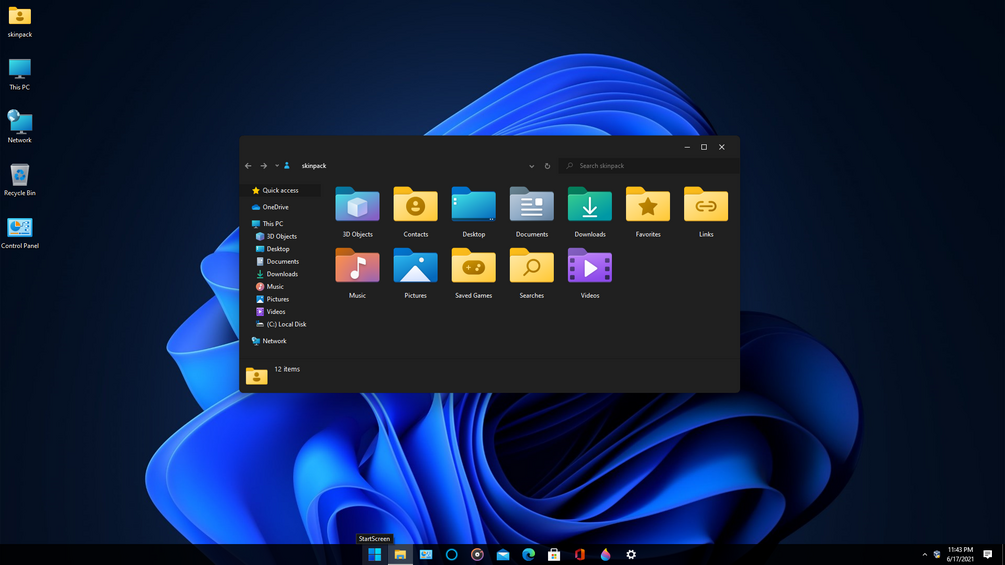
Task: Open the recent locations chevron dropdown
Action: (277, 166)
